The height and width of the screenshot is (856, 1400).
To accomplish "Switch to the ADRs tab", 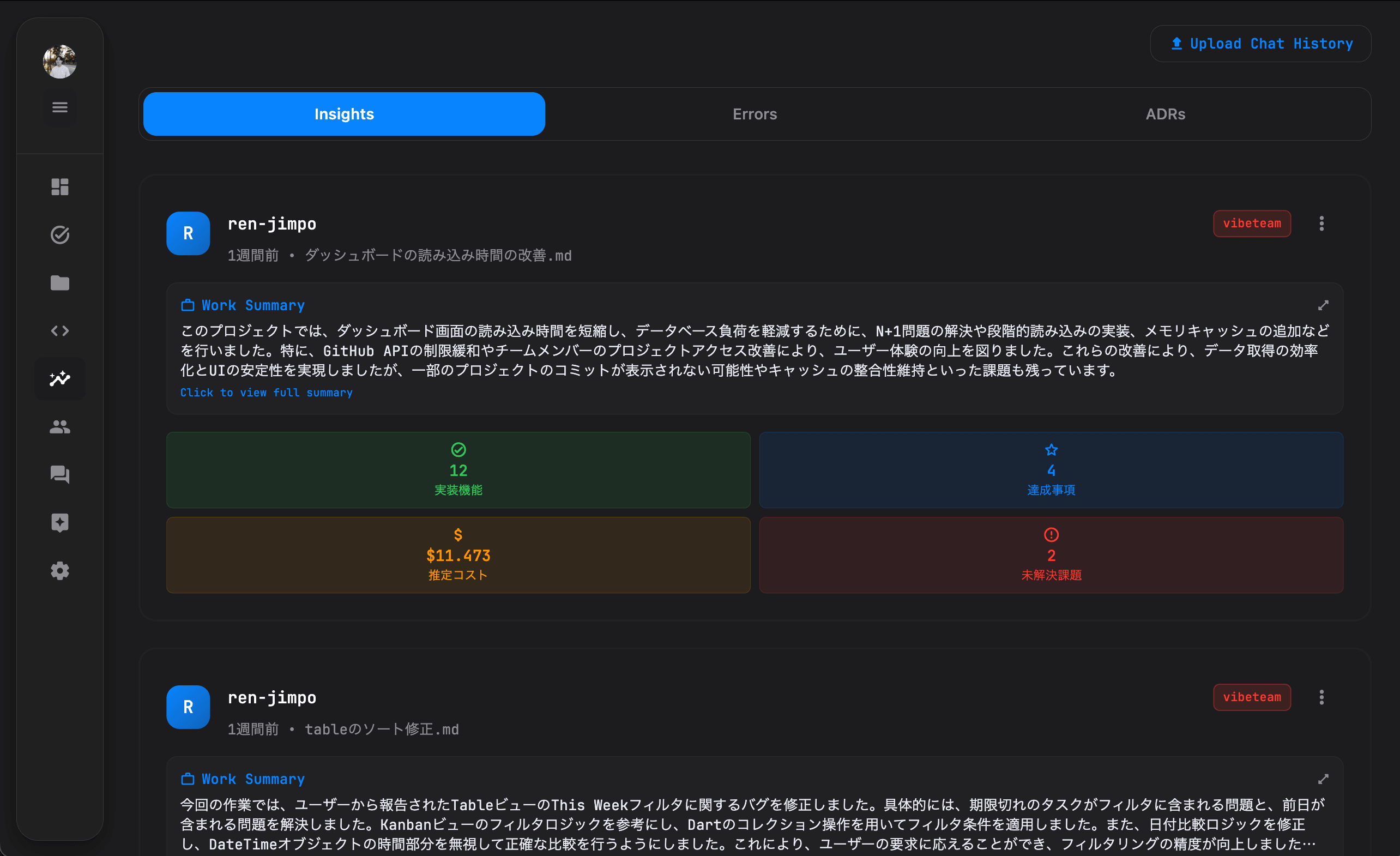I will (x=1166, y=113).
